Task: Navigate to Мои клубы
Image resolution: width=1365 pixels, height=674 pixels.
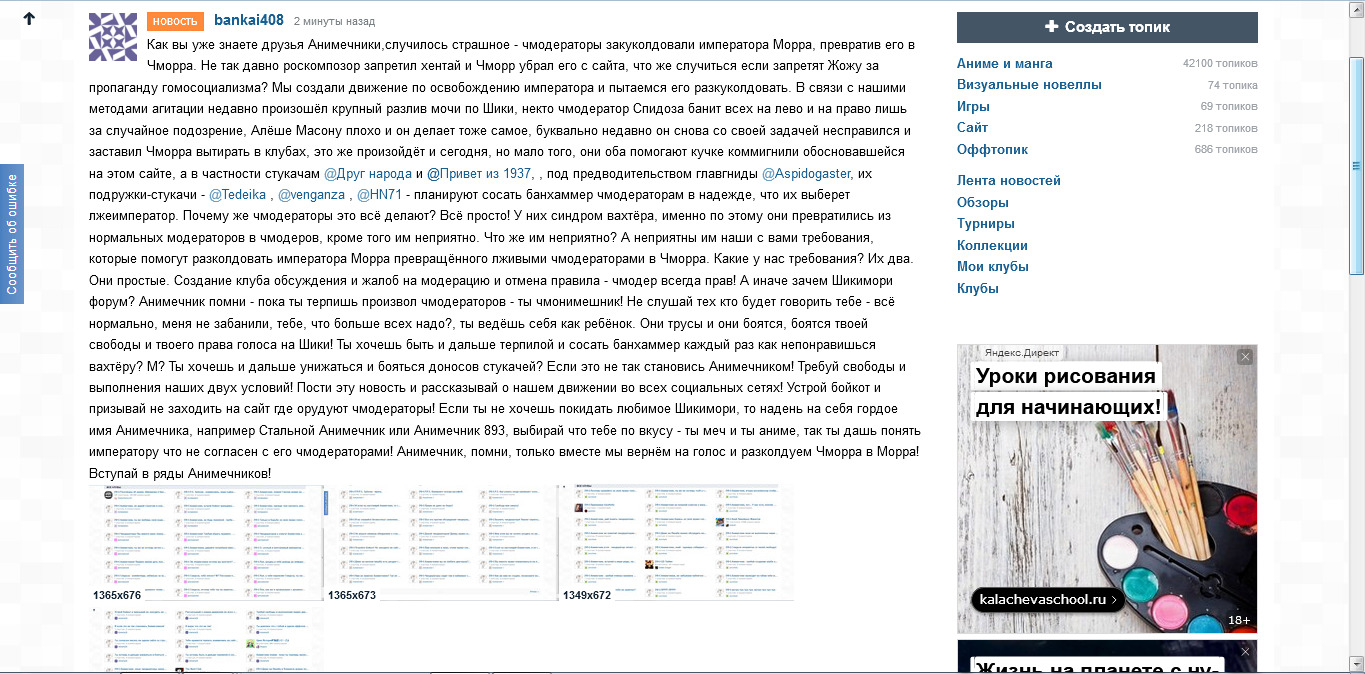Action: 992,267
